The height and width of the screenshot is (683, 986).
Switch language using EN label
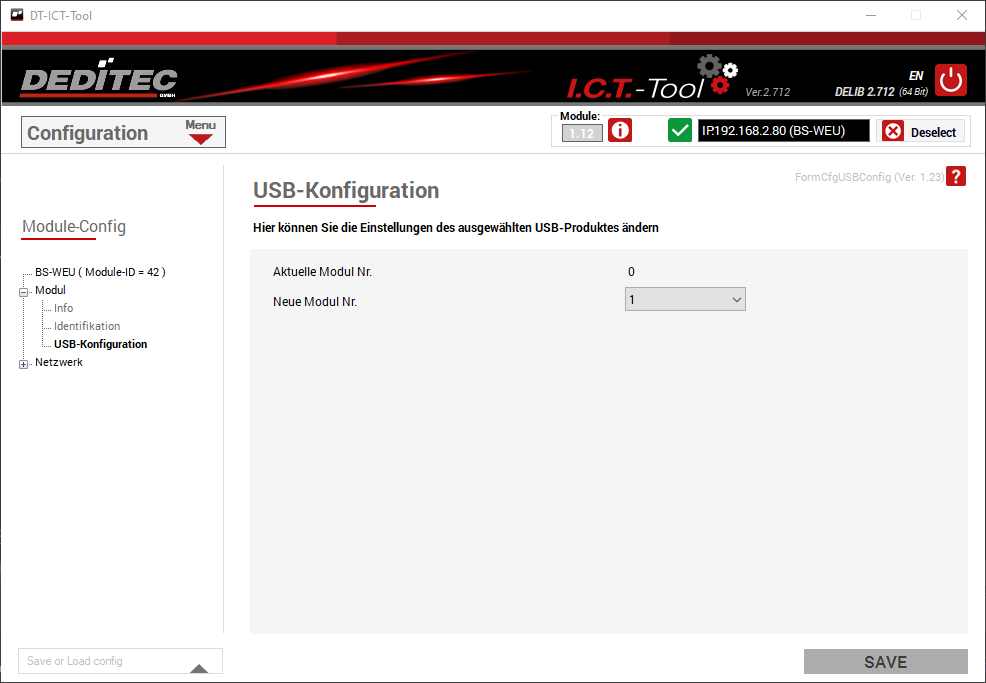[x=915, y=75]
